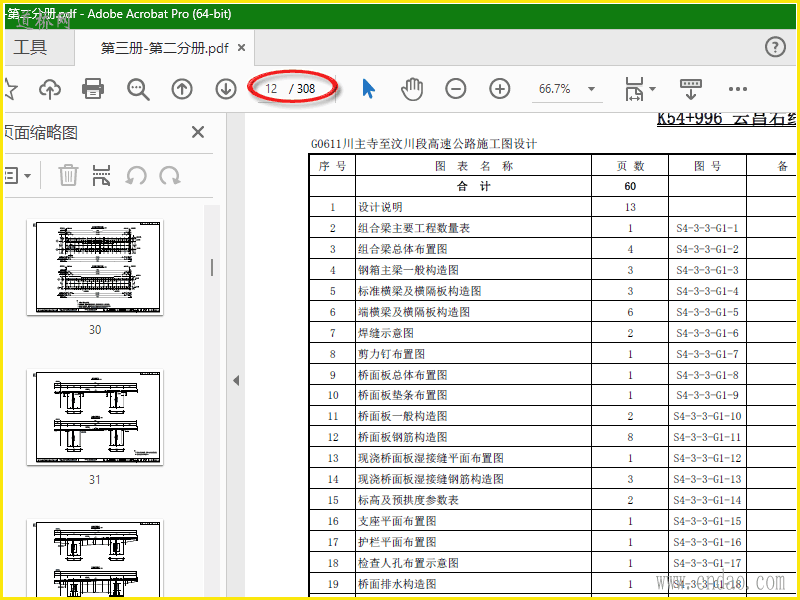The height and width of the screenshot is (600, 800).
Task: Print the document with printer icon
Action: 93,89
